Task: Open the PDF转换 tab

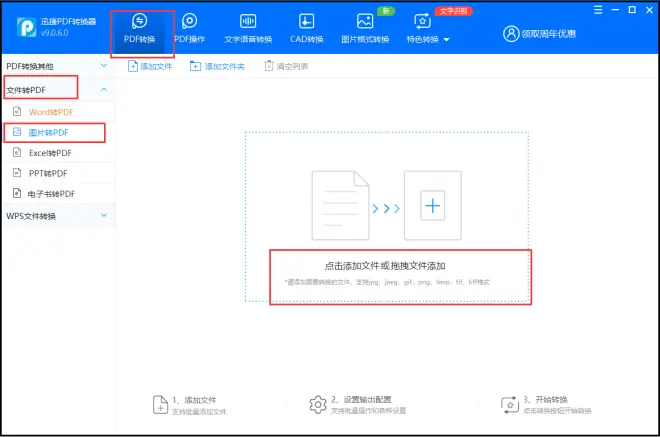Action: tap(139, 27)
